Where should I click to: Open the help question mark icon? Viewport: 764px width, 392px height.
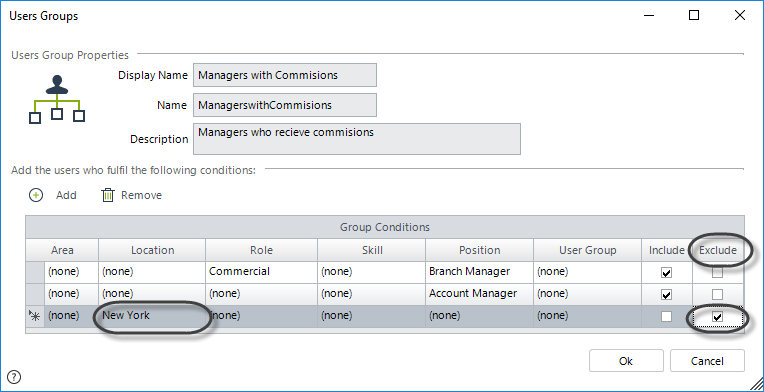[x=14, y=376]
